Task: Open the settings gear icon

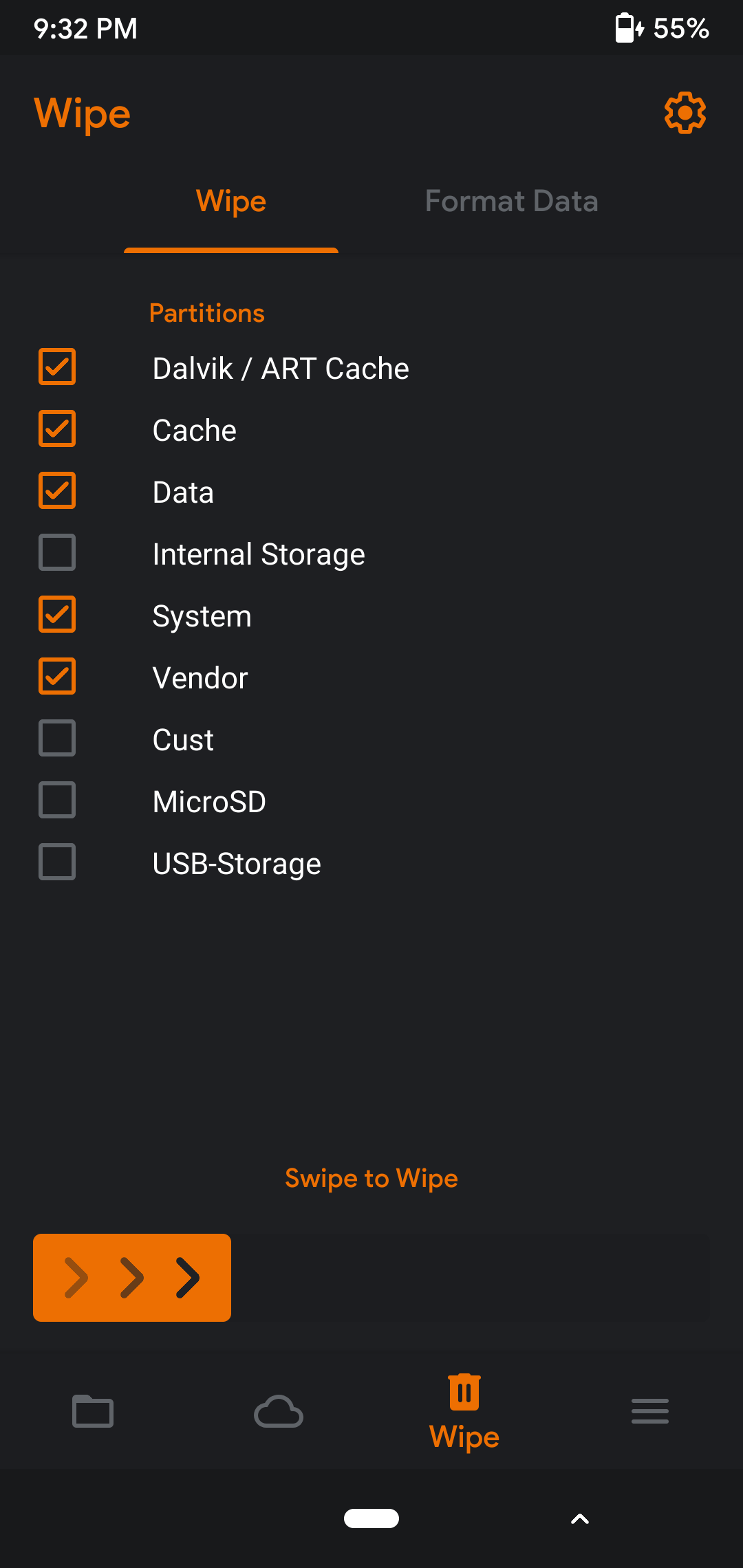Action: [x=685, y=113]
